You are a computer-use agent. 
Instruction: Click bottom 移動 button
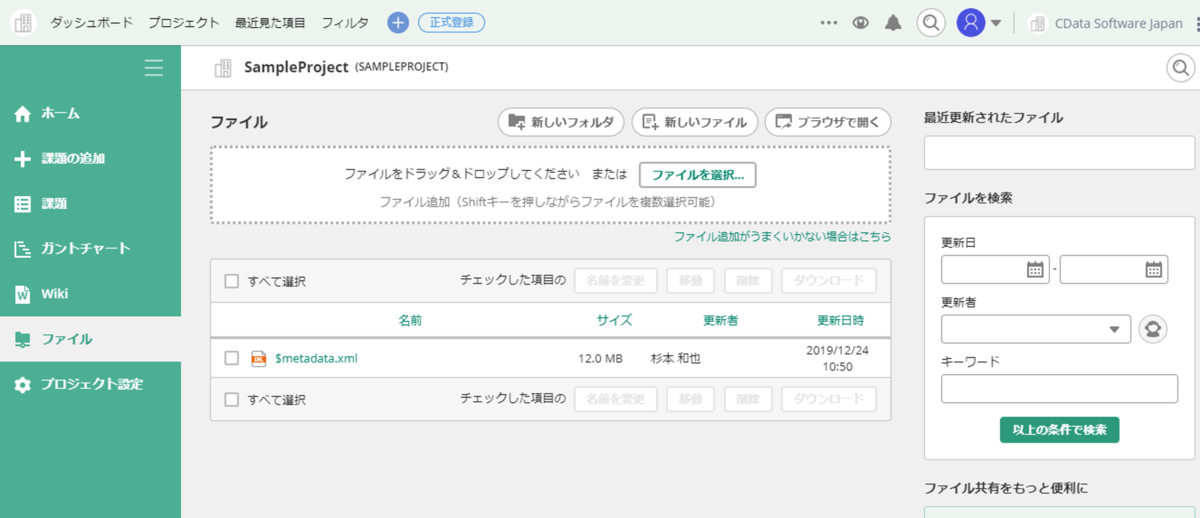pyautogui.click(x=691, y=399)
